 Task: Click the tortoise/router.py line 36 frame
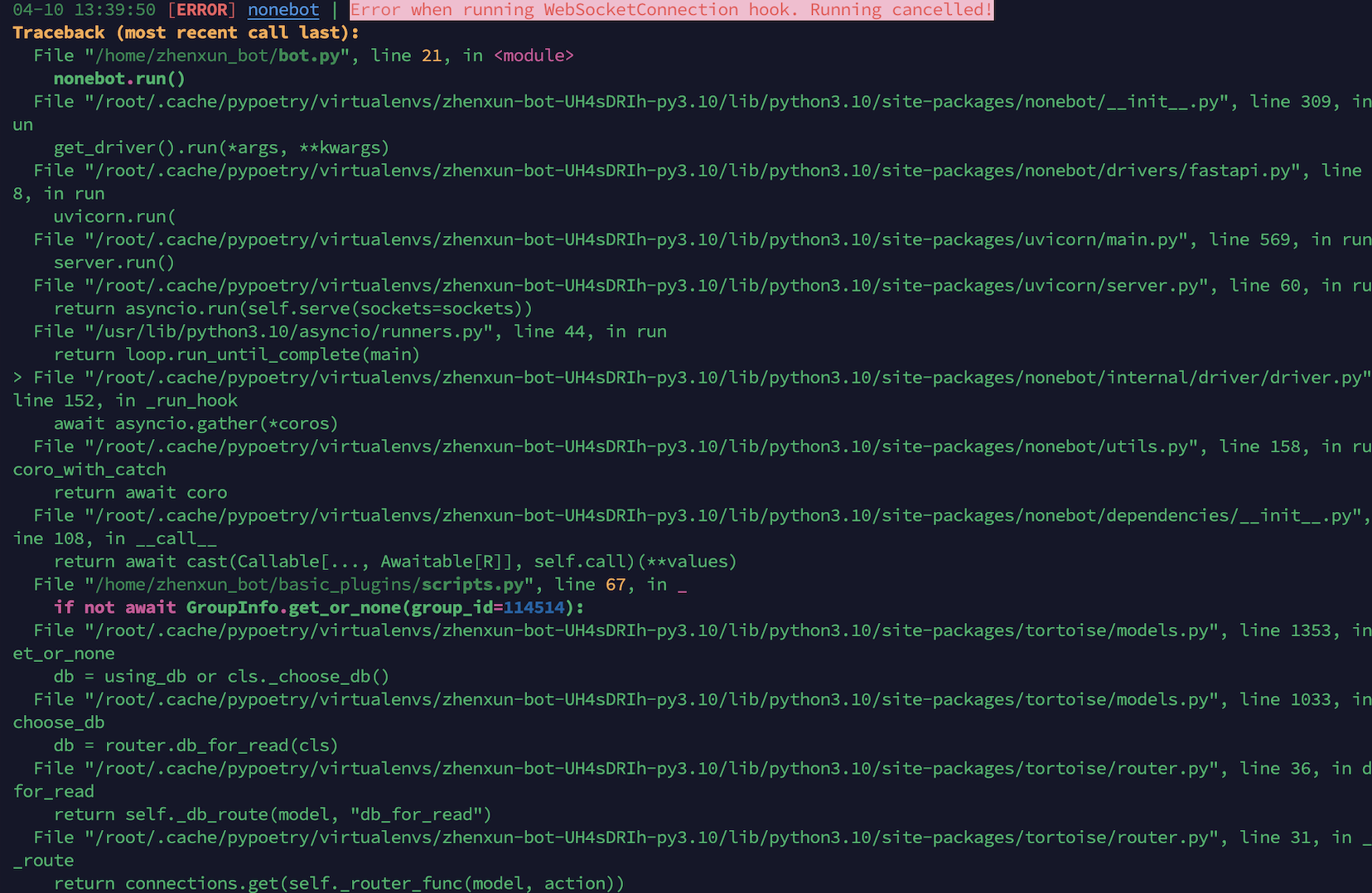pos(703,769)
